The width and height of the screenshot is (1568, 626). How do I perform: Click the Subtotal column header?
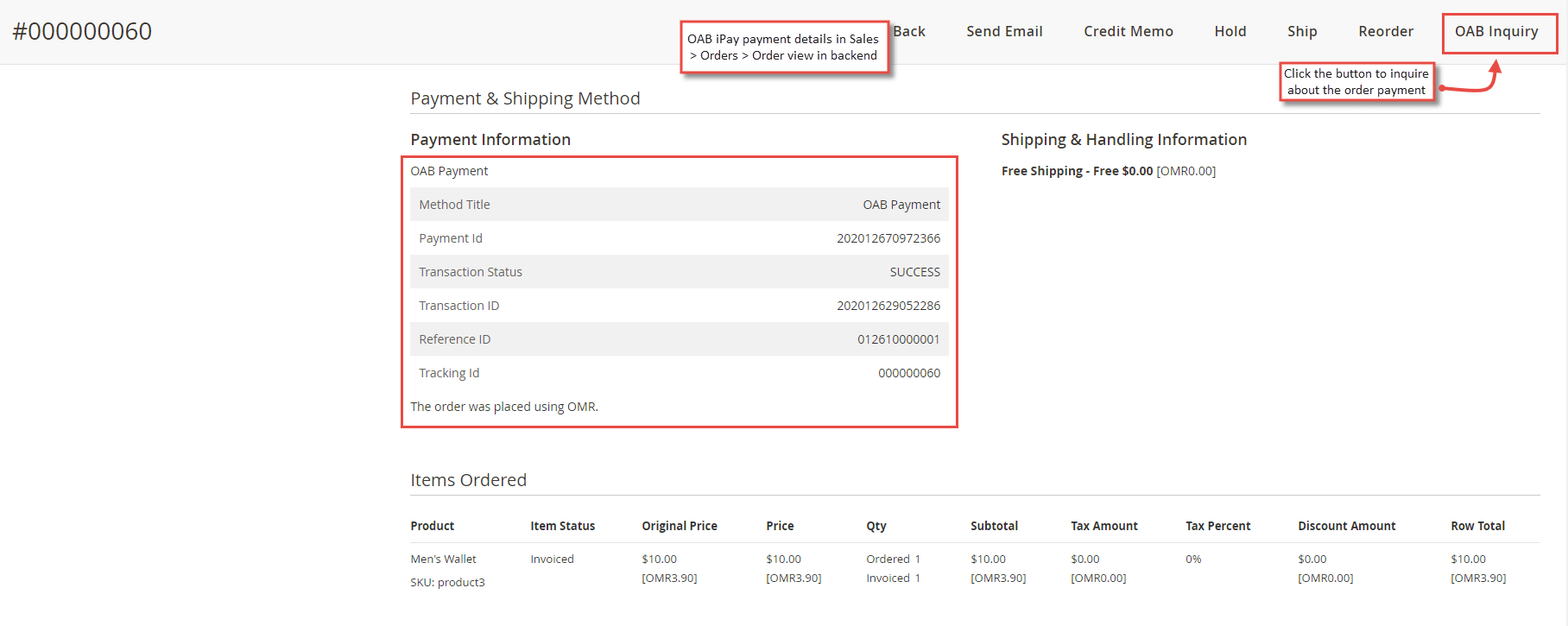click(994, 526)
